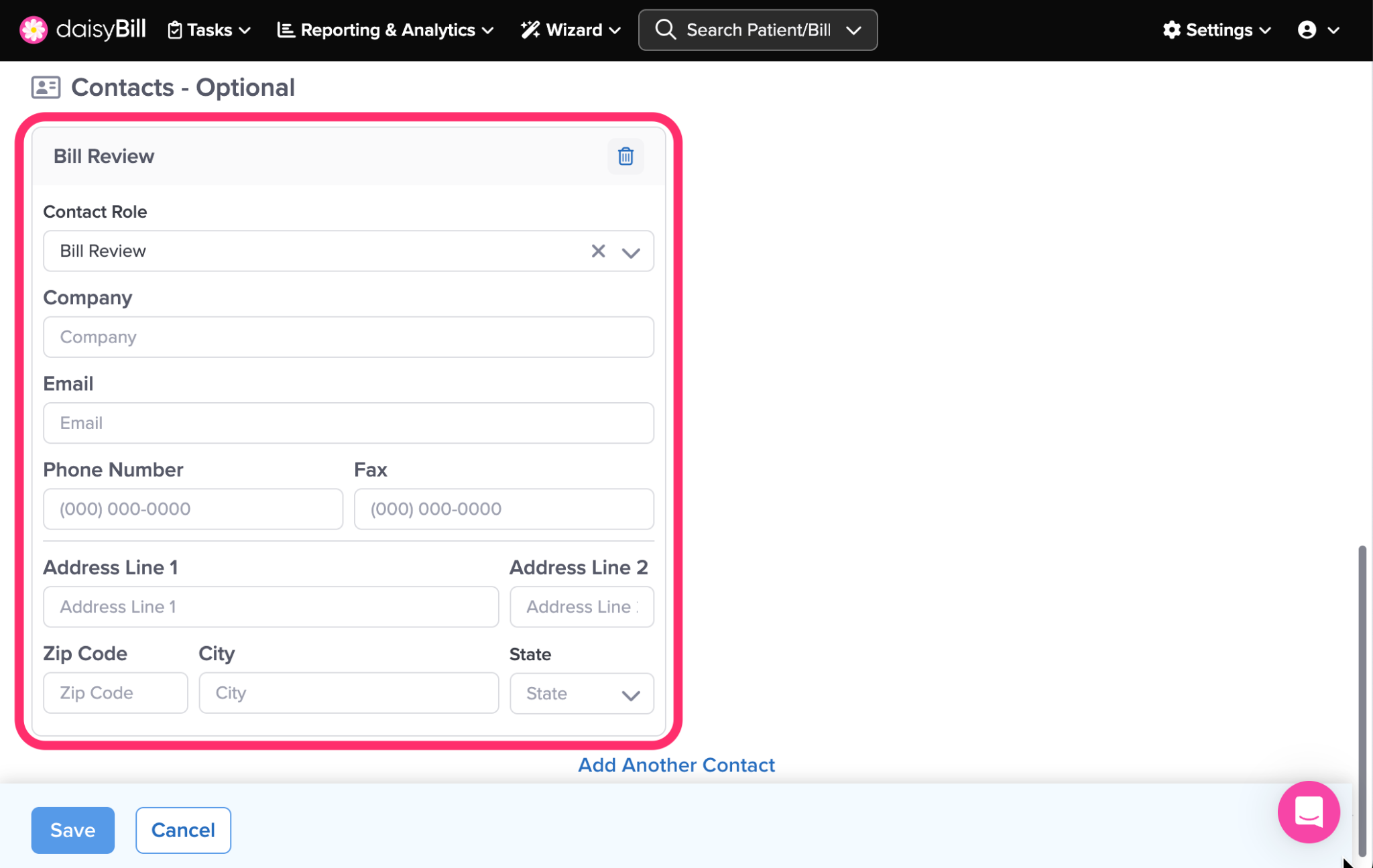The height and width of the screenshot is (868, 1373).
Task: Open the State dropdown
Action: (581, 694)
